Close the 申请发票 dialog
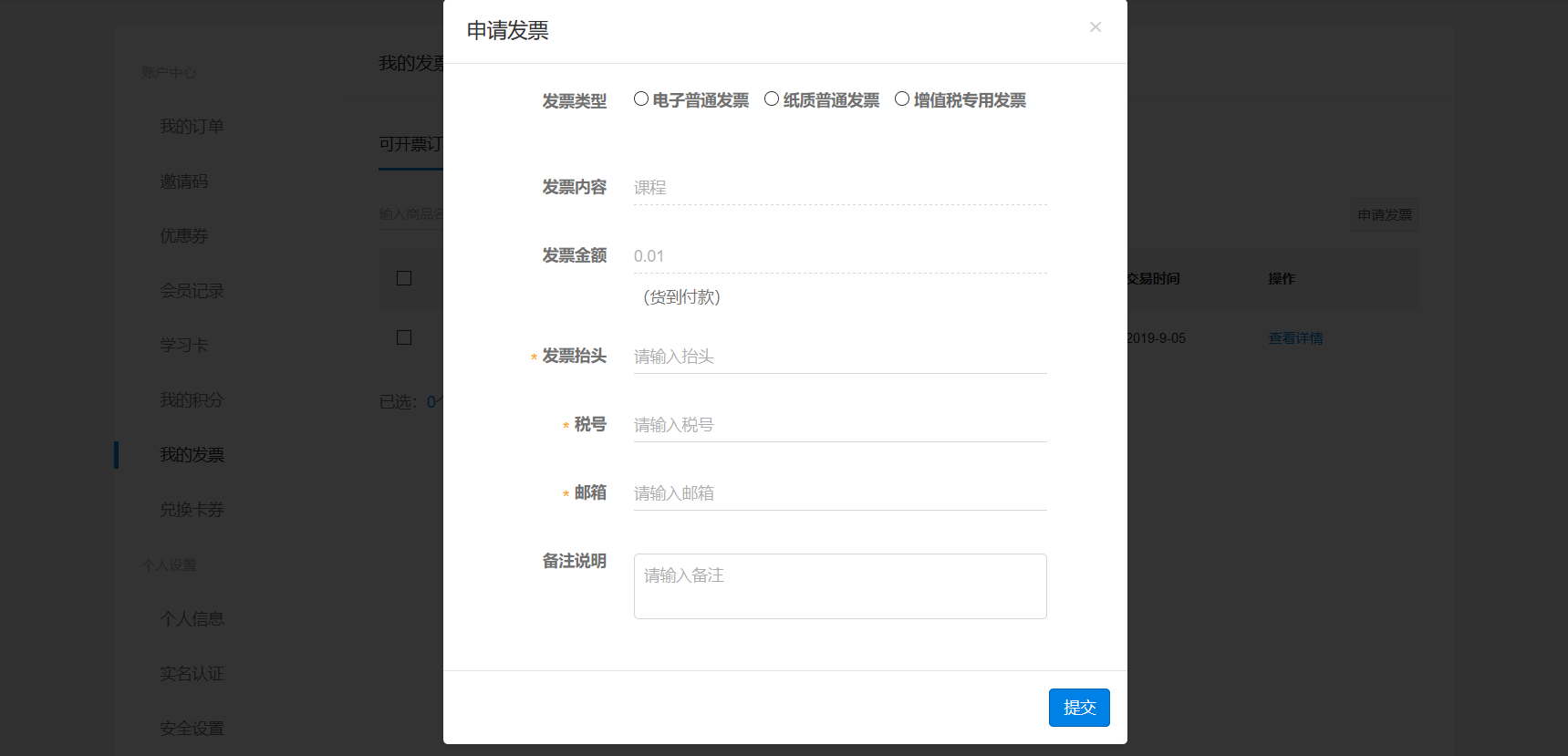 click(1095, 27)
